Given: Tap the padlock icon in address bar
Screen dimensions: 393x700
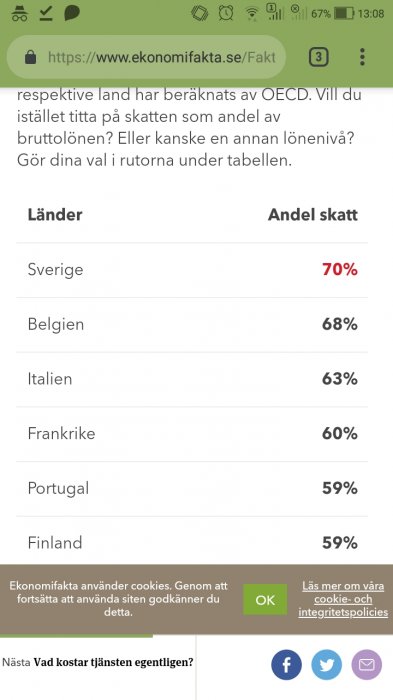Looking at the screenshot, I should 30,57.
